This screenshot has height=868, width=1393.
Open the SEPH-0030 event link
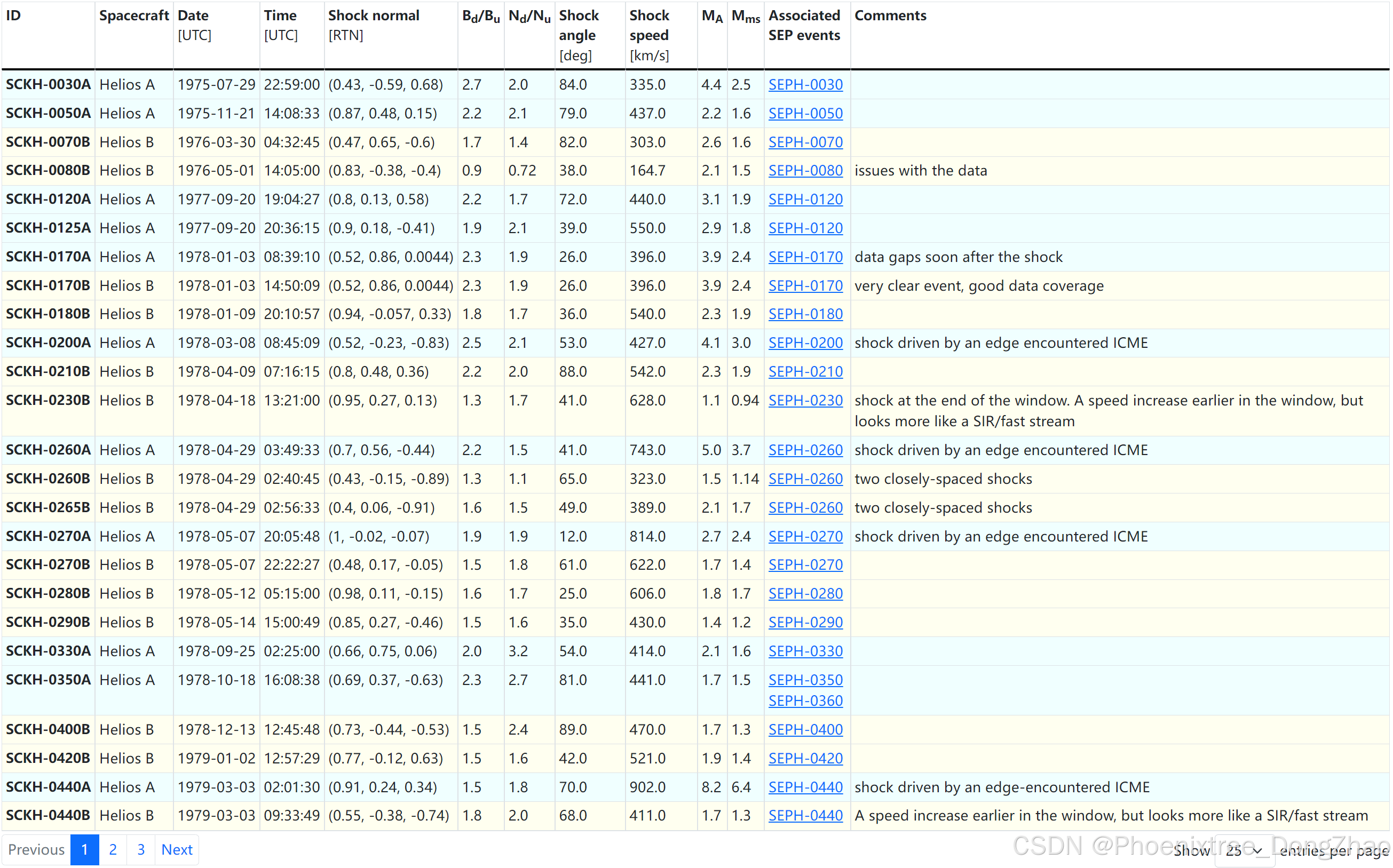805,84
